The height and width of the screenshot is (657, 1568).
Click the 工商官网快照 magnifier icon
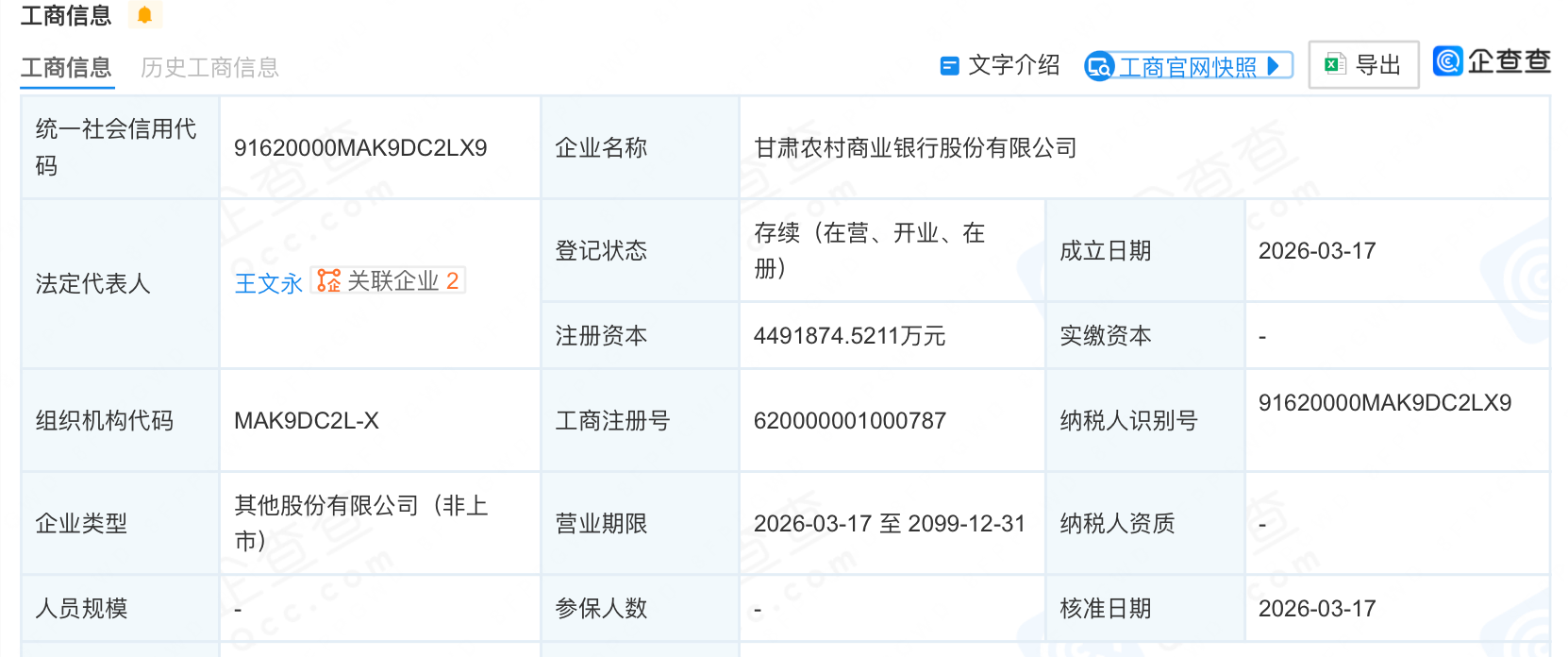[x=1099, y=66]
